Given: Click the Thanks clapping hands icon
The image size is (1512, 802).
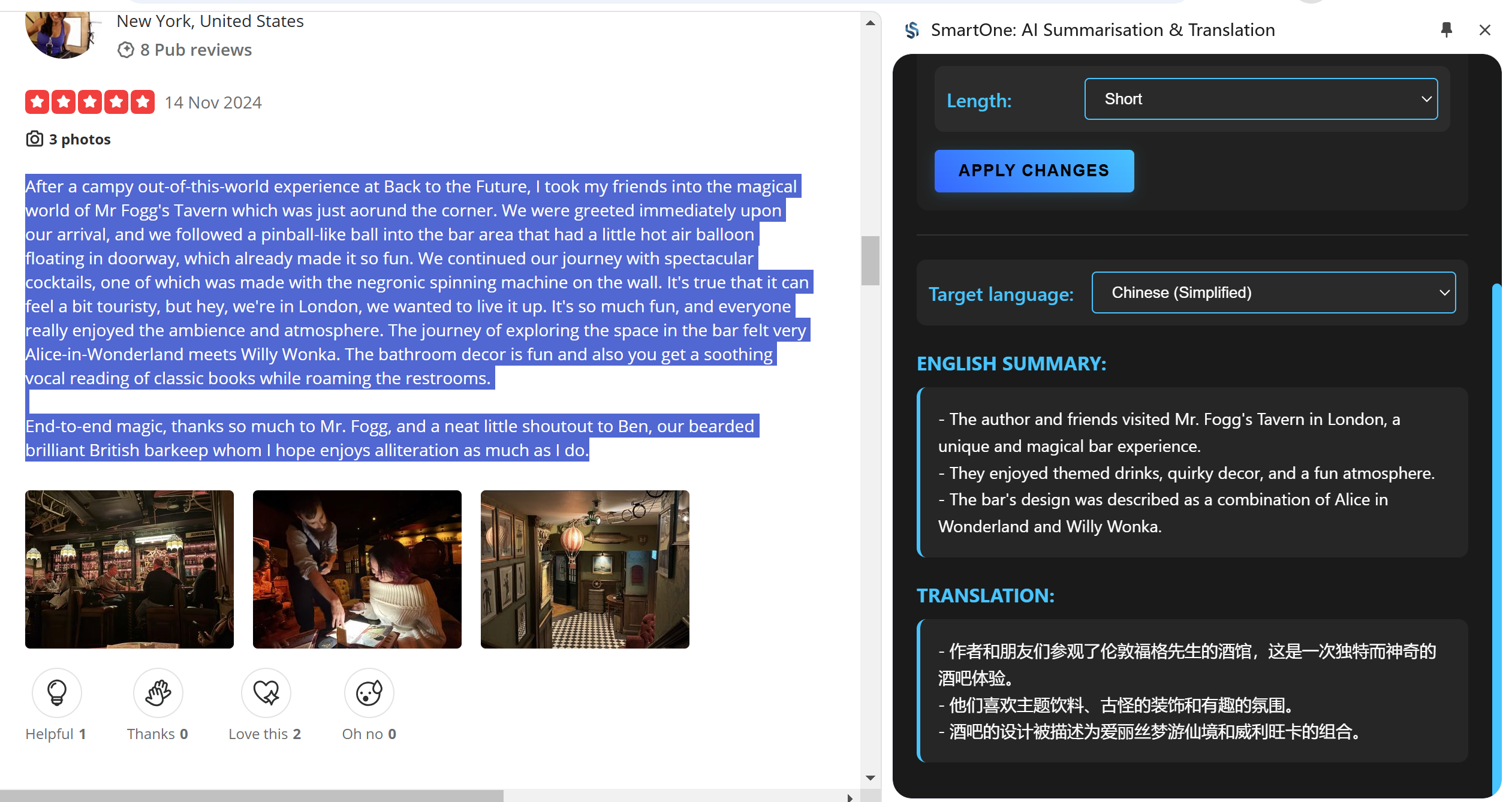Looking at the screenshot, I should pos(158,693).
